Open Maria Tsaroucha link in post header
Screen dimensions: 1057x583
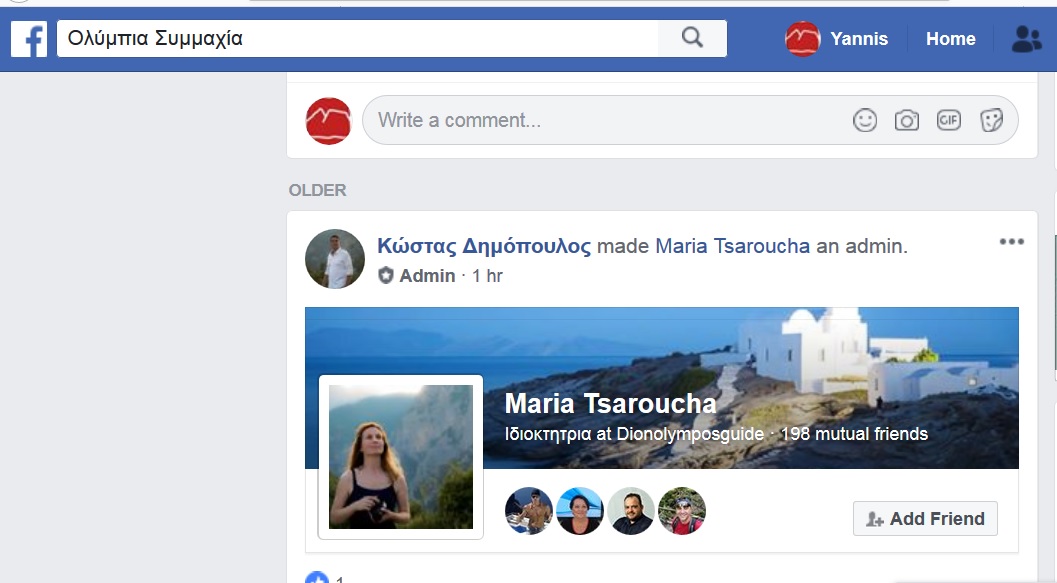coord(732,246)
